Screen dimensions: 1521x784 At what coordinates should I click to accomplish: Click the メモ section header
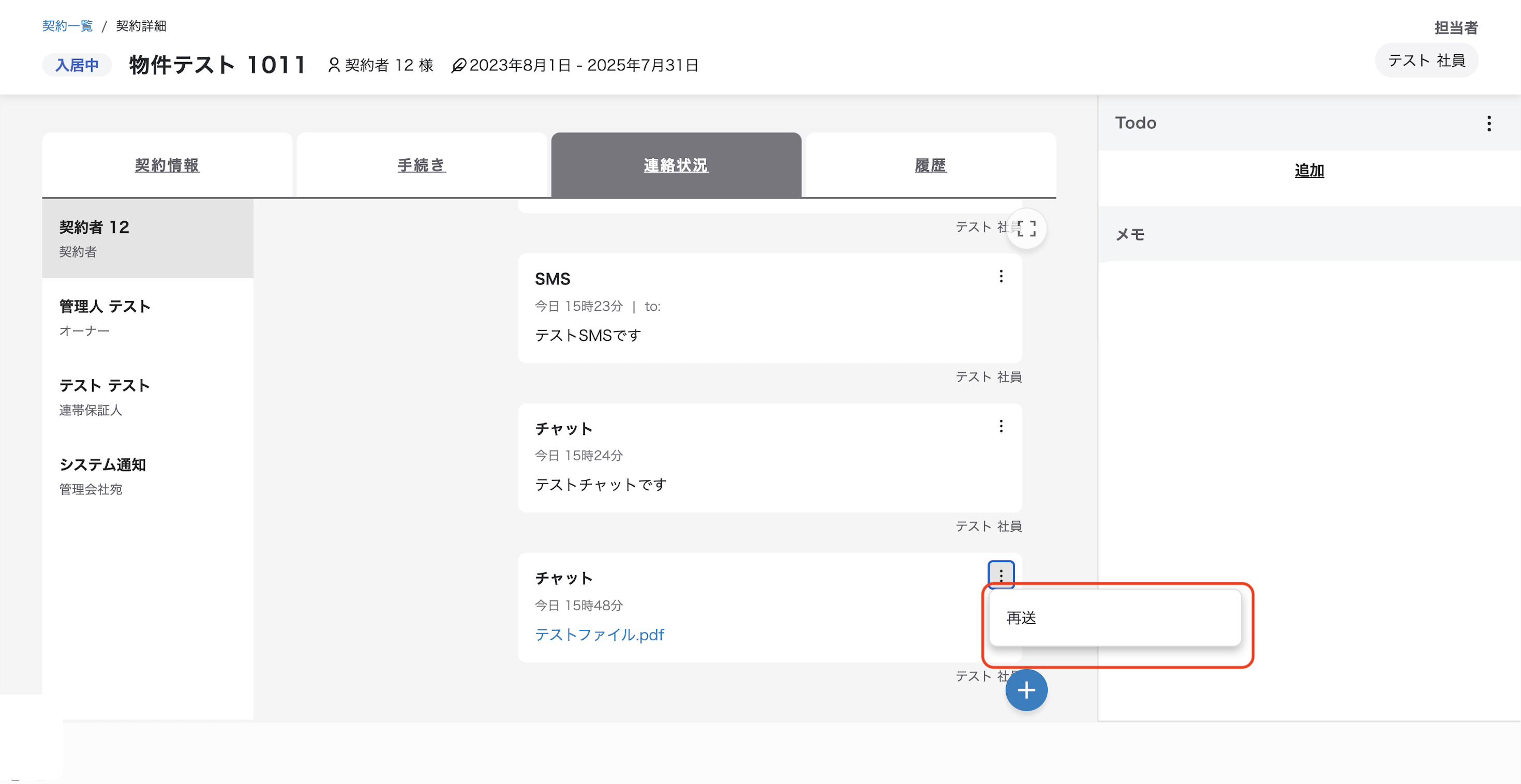pyautogui.click(x=1309, y=234)
